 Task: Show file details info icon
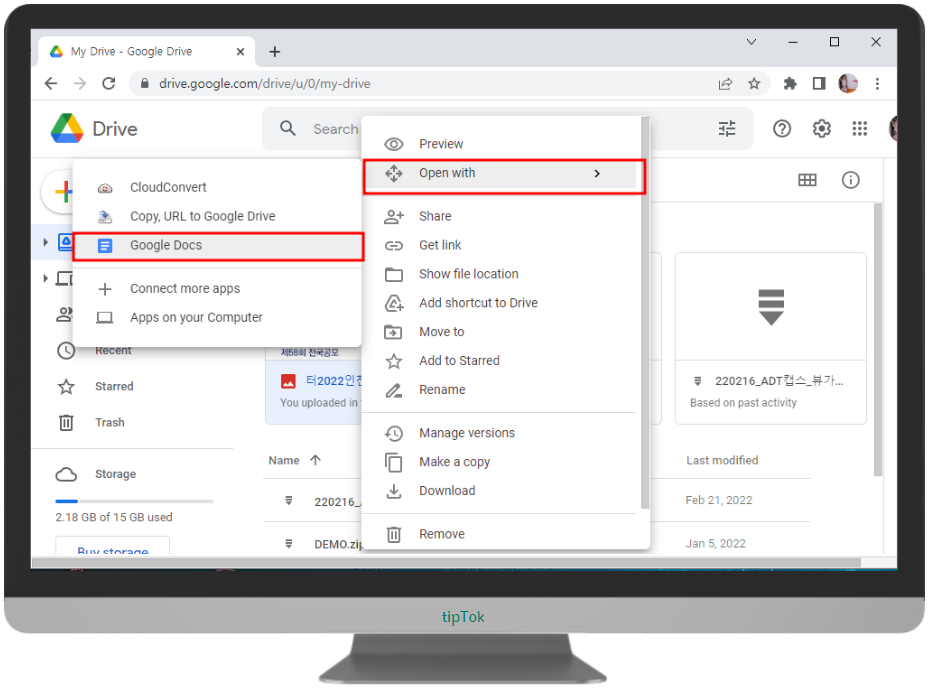click(x=850, y=180)
